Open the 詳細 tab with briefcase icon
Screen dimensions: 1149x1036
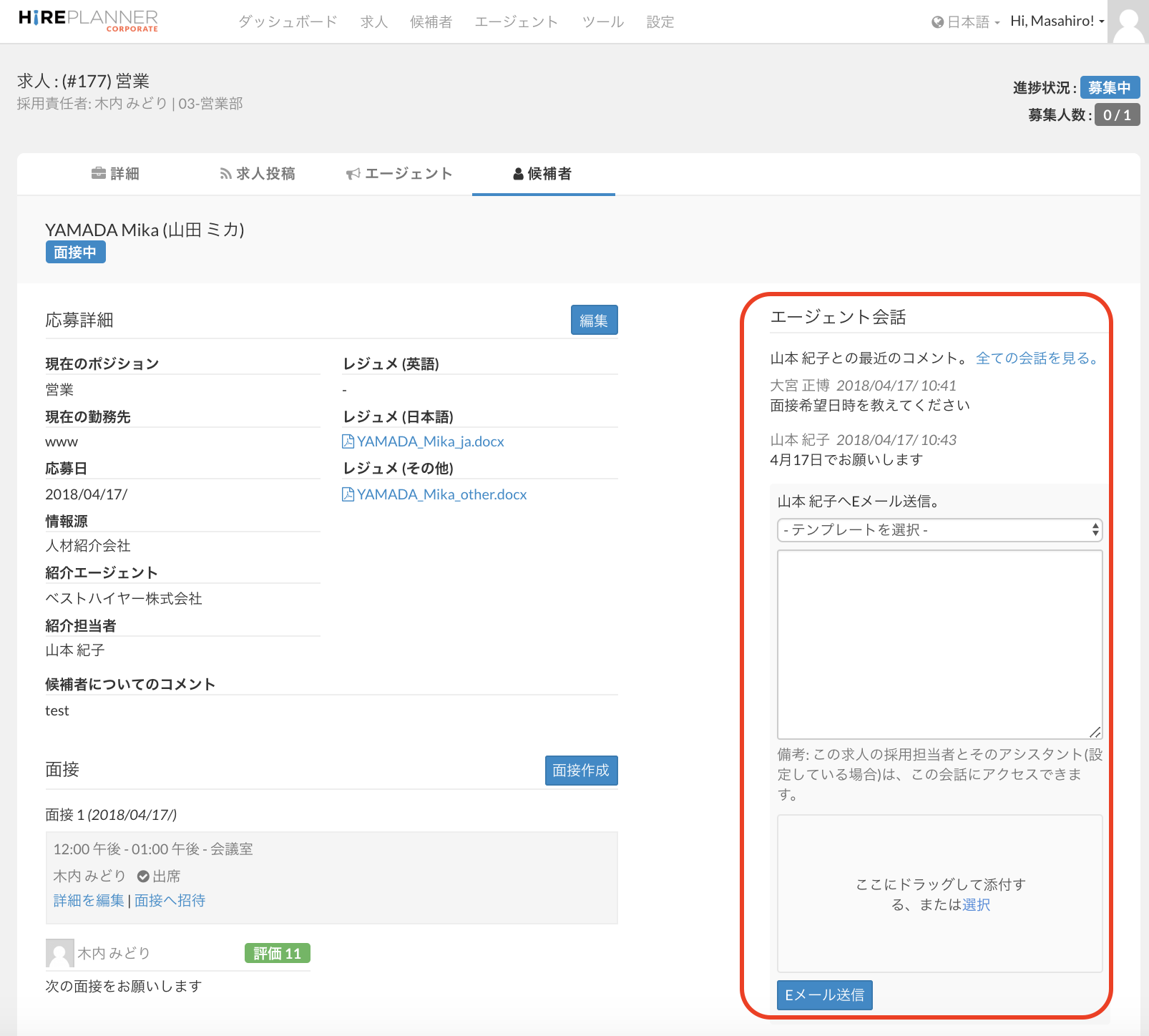click(x=115, y=174)
